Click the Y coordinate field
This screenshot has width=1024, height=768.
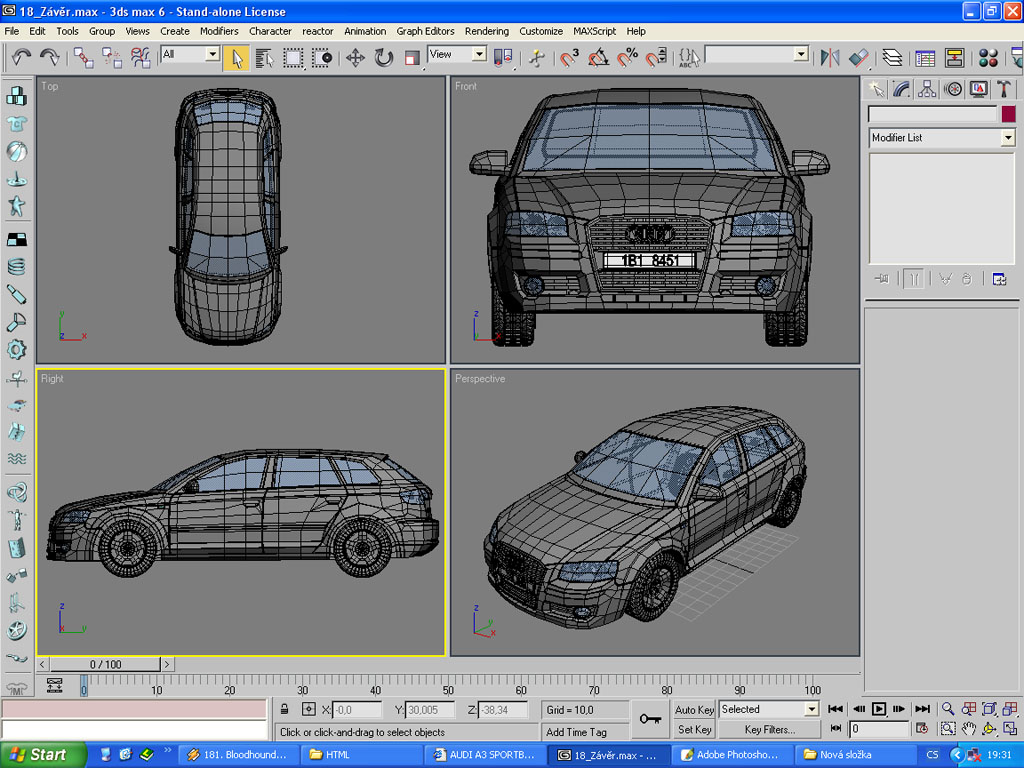point(430,710)
